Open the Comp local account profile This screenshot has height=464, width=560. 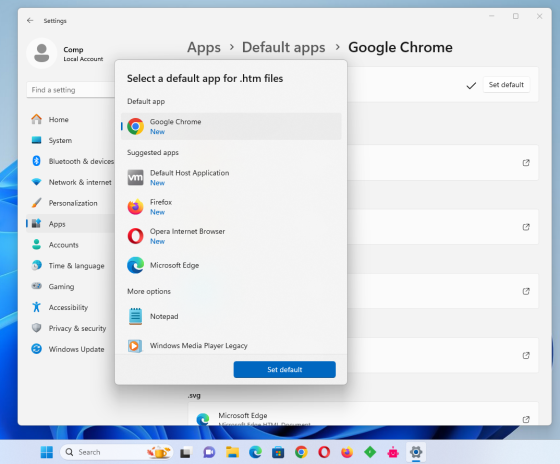click(x=66, y=54)
